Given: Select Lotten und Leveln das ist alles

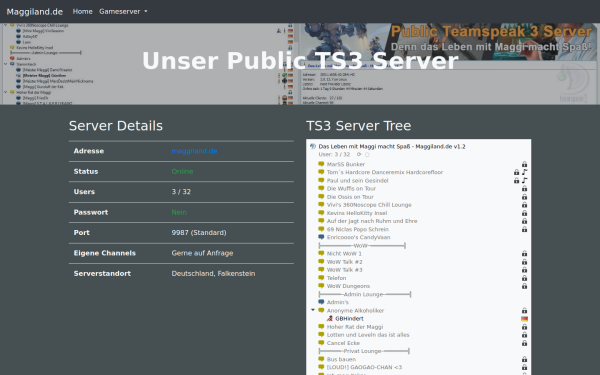Looking at the screenshot, I should pos(368,335).
